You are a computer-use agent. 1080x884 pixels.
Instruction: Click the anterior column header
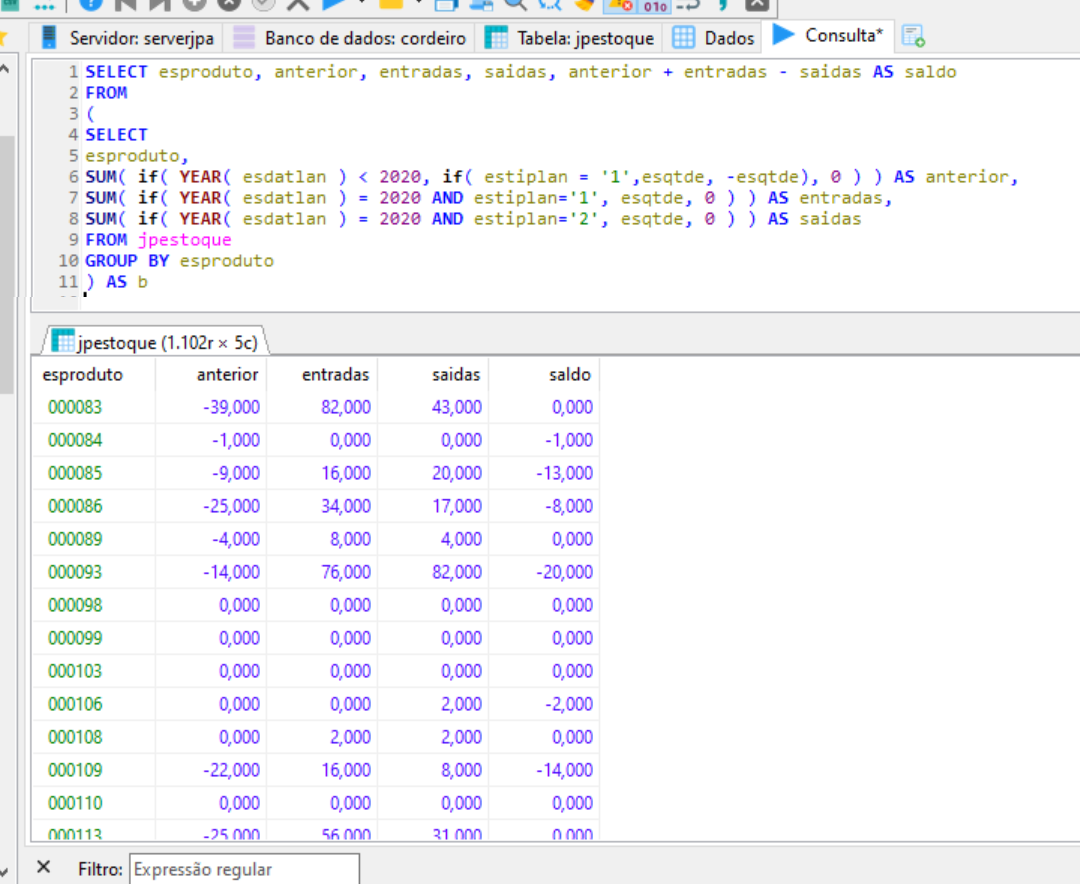click(227, 375)
